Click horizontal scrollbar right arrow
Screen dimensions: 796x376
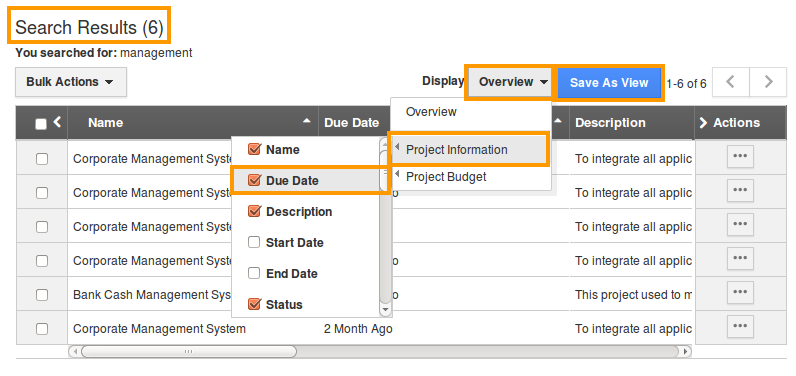tap(685, 351)
